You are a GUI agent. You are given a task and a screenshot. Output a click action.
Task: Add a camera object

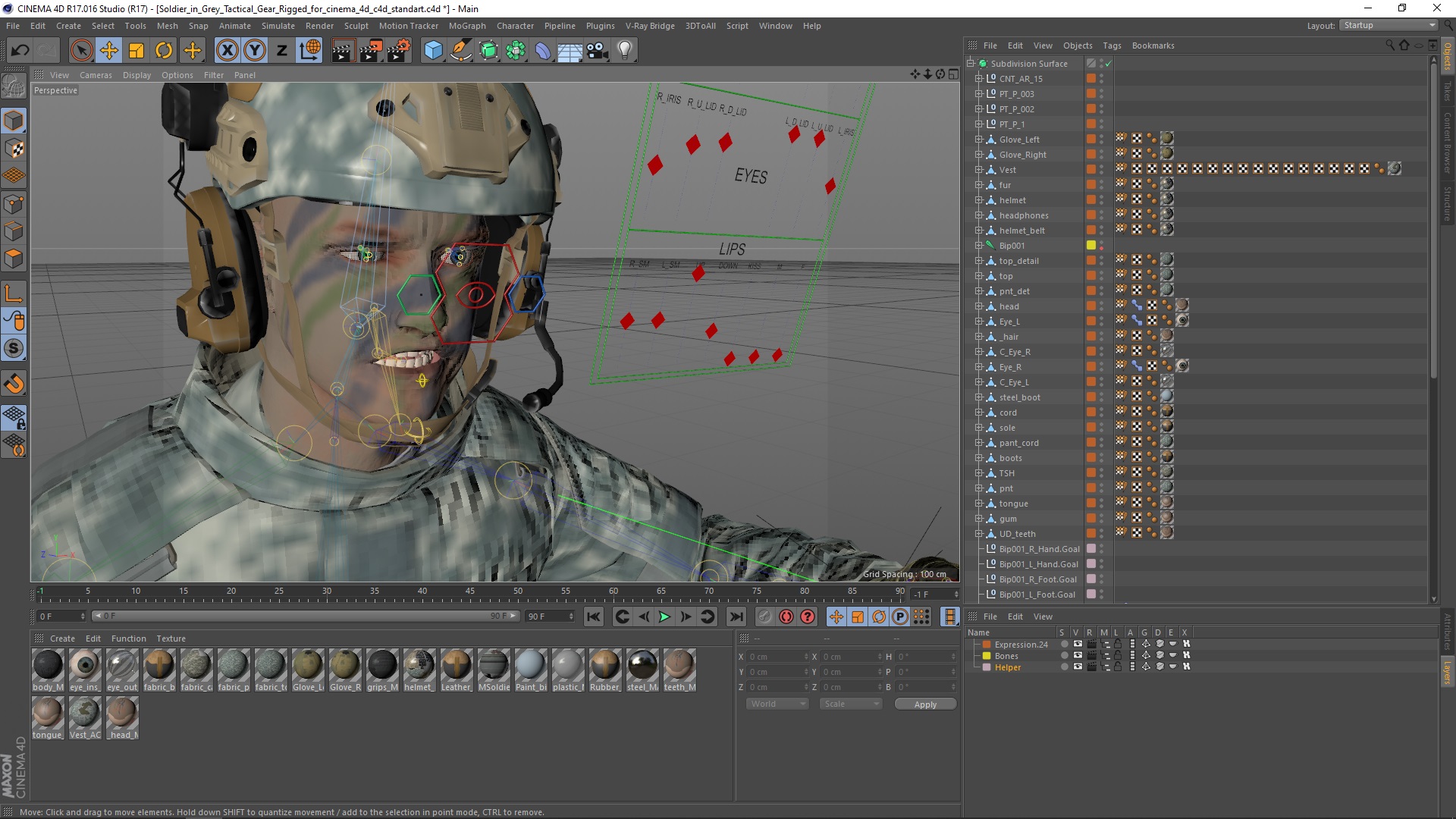pos(598,51)
